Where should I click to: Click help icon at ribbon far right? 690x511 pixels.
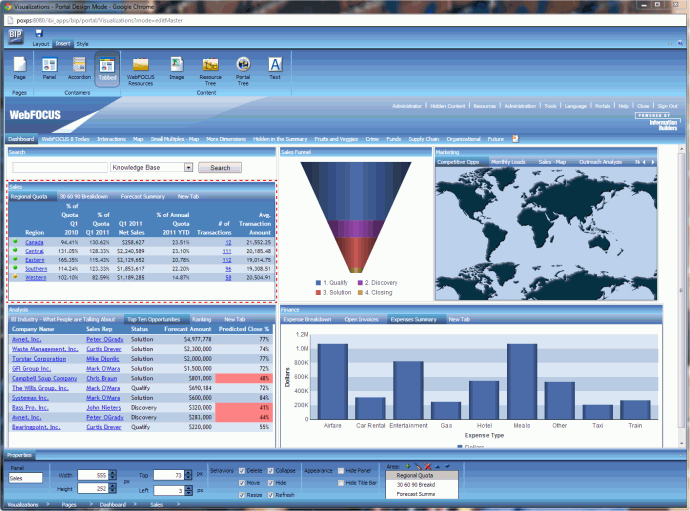tap(680, 43)
